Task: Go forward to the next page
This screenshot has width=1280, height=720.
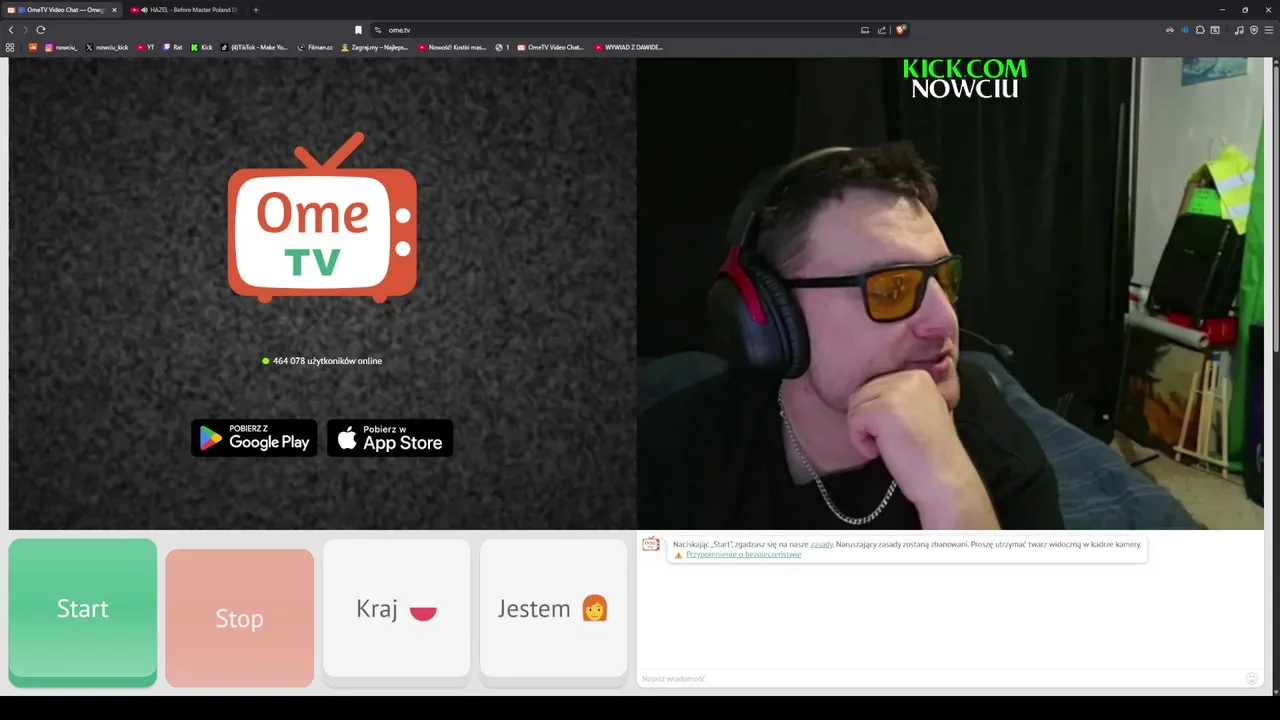Action: tap(25, 30)
